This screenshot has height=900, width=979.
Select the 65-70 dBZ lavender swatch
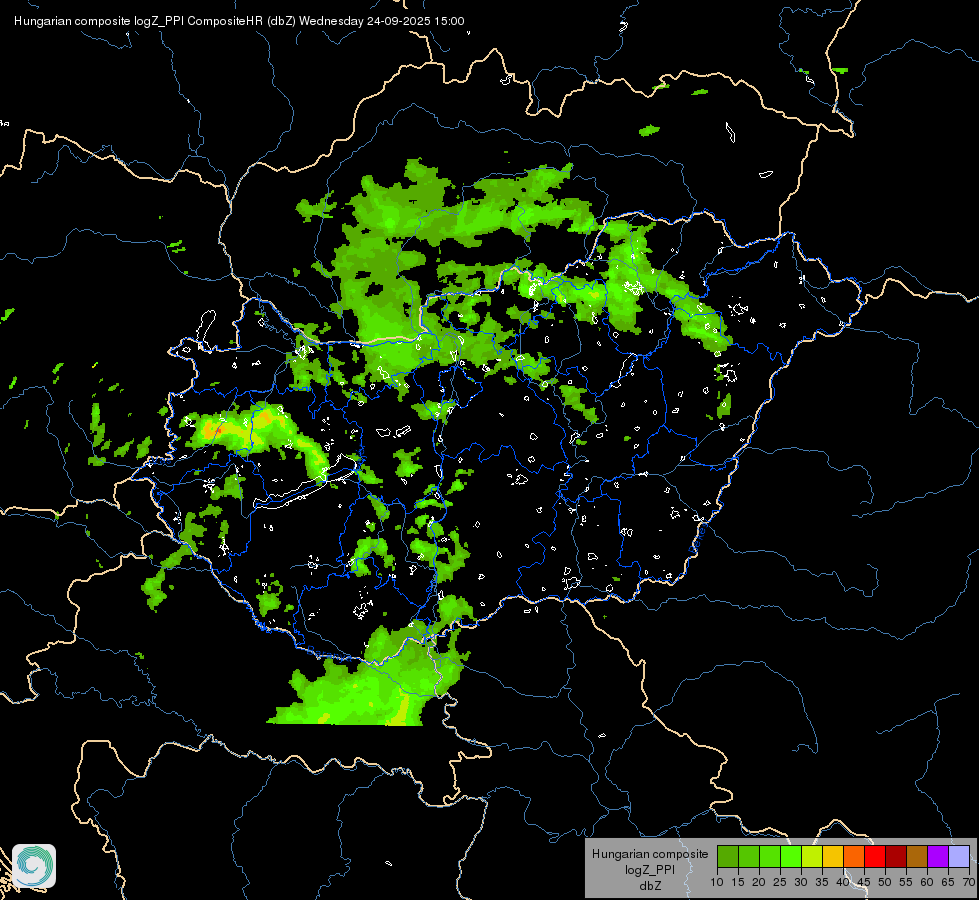(958, 857)
